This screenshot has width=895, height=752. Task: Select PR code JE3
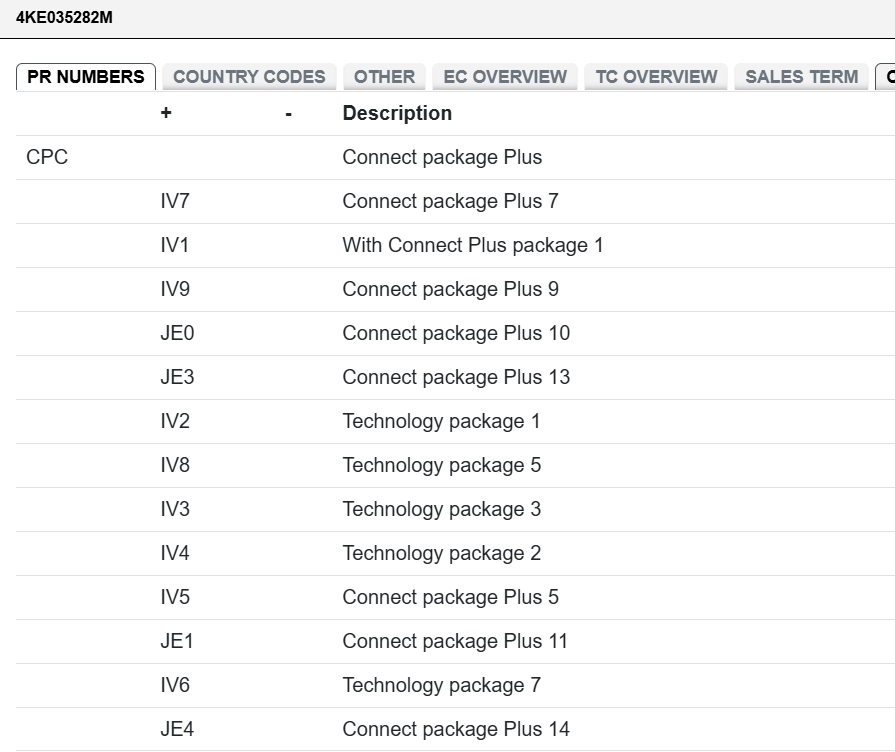[177, 377]
